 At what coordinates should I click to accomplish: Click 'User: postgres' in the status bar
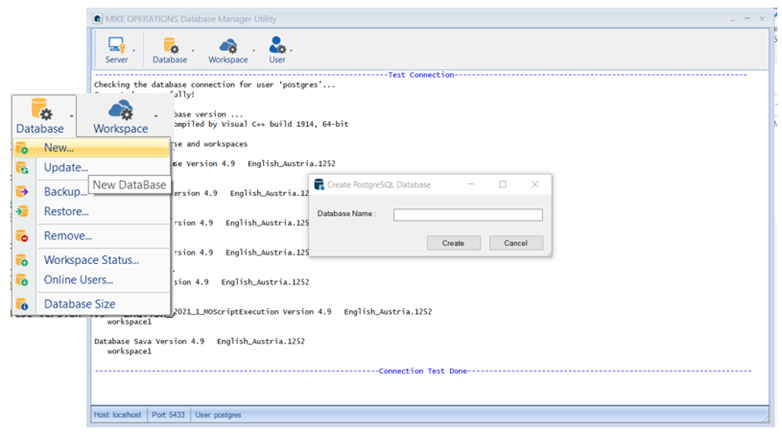(218, 415)
